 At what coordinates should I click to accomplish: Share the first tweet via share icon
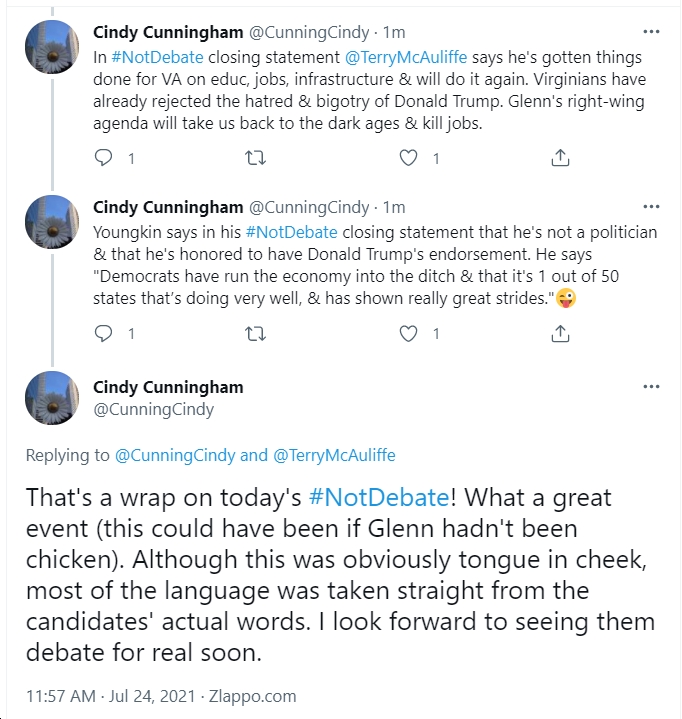[x=560, y=158]
